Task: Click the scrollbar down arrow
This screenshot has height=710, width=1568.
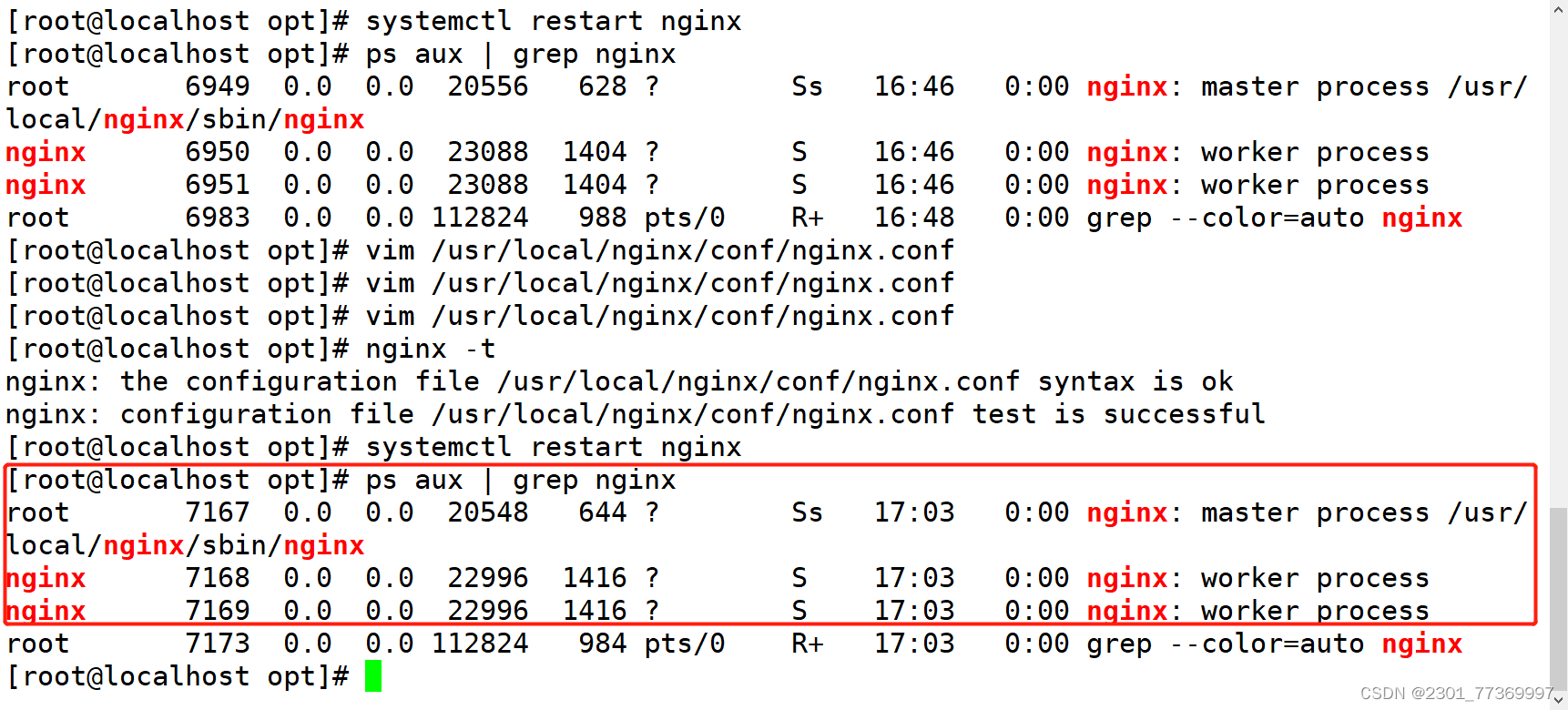Action: [1559, 702]
